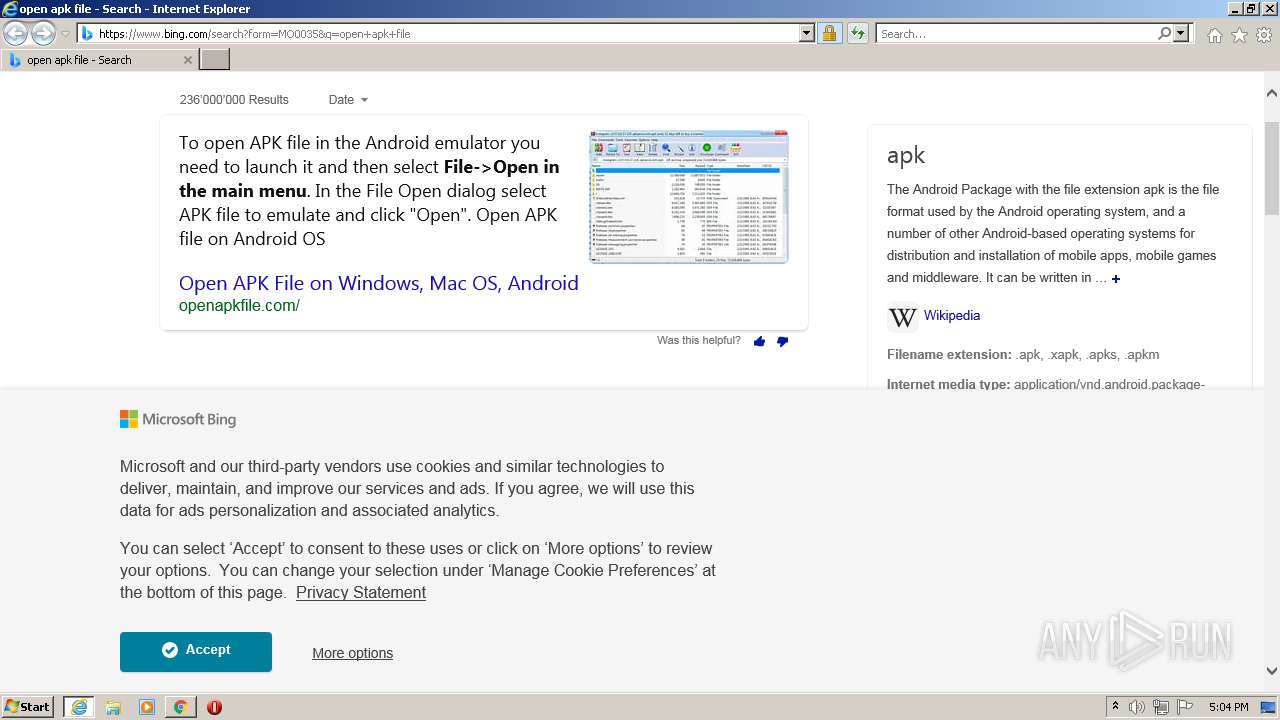Image resolution: width=1280 pixels, height=720 pixels.
Task: Open a new blank tab
Action: click(215, 60)
